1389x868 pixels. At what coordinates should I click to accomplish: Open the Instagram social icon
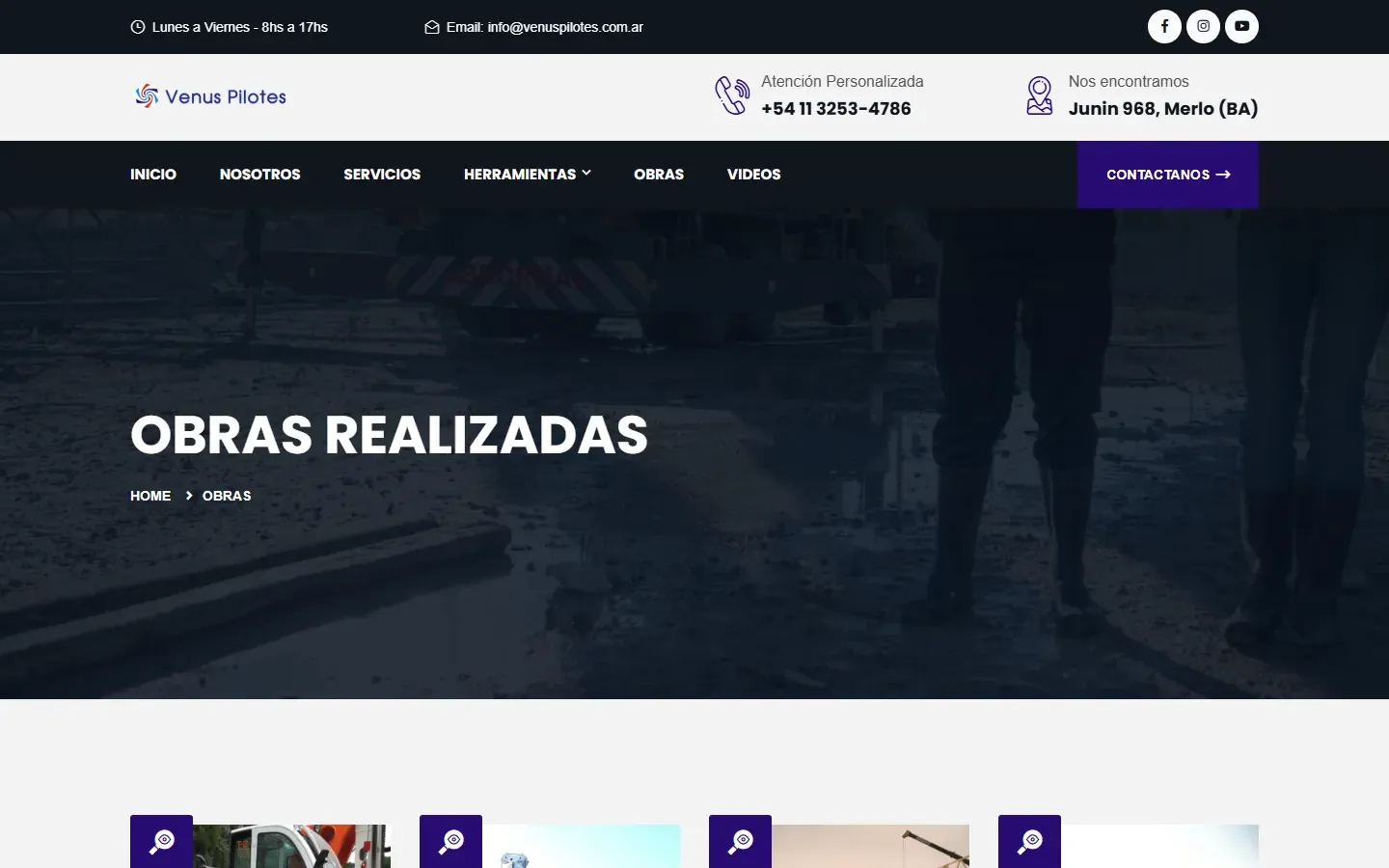point(1203,27)
